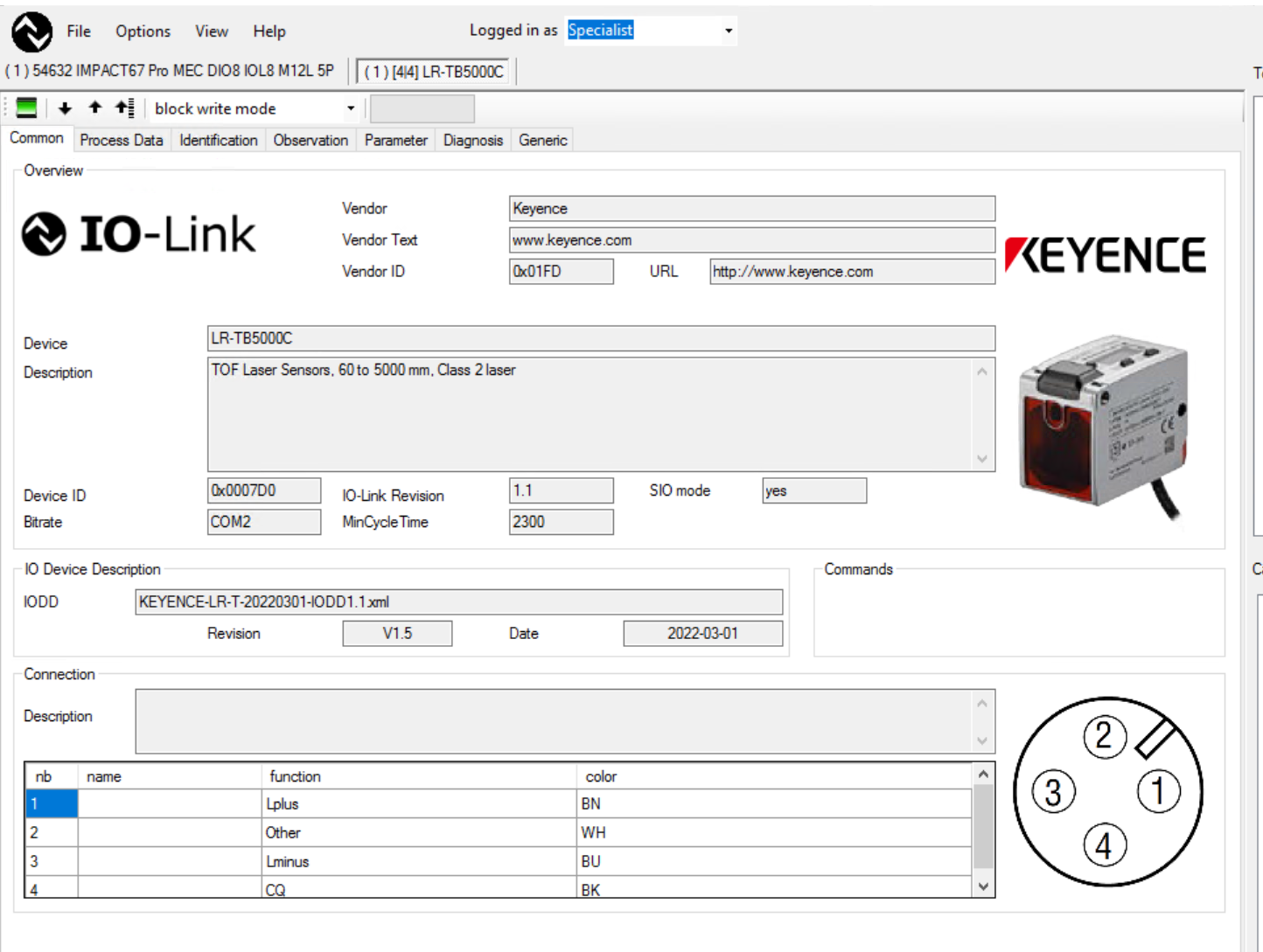Click the Other function cell
This screenshot has width=1263, height=952.
(x=419, y=833)
